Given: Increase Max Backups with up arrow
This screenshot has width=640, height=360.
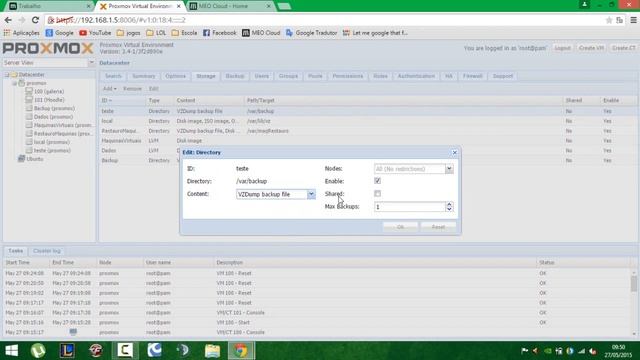Looking at the screenshot, I should click(449, 204).
